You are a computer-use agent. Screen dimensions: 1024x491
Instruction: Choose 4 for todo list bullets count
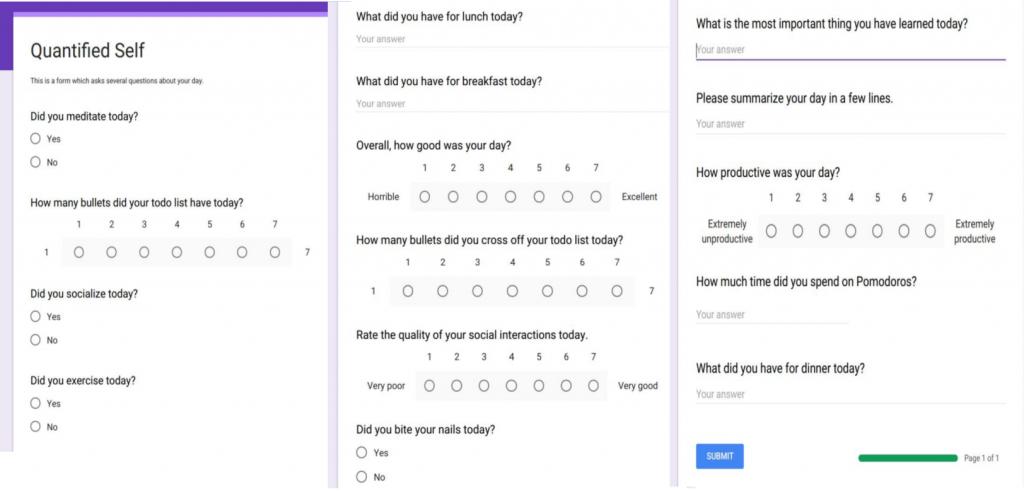pos(177,252)
